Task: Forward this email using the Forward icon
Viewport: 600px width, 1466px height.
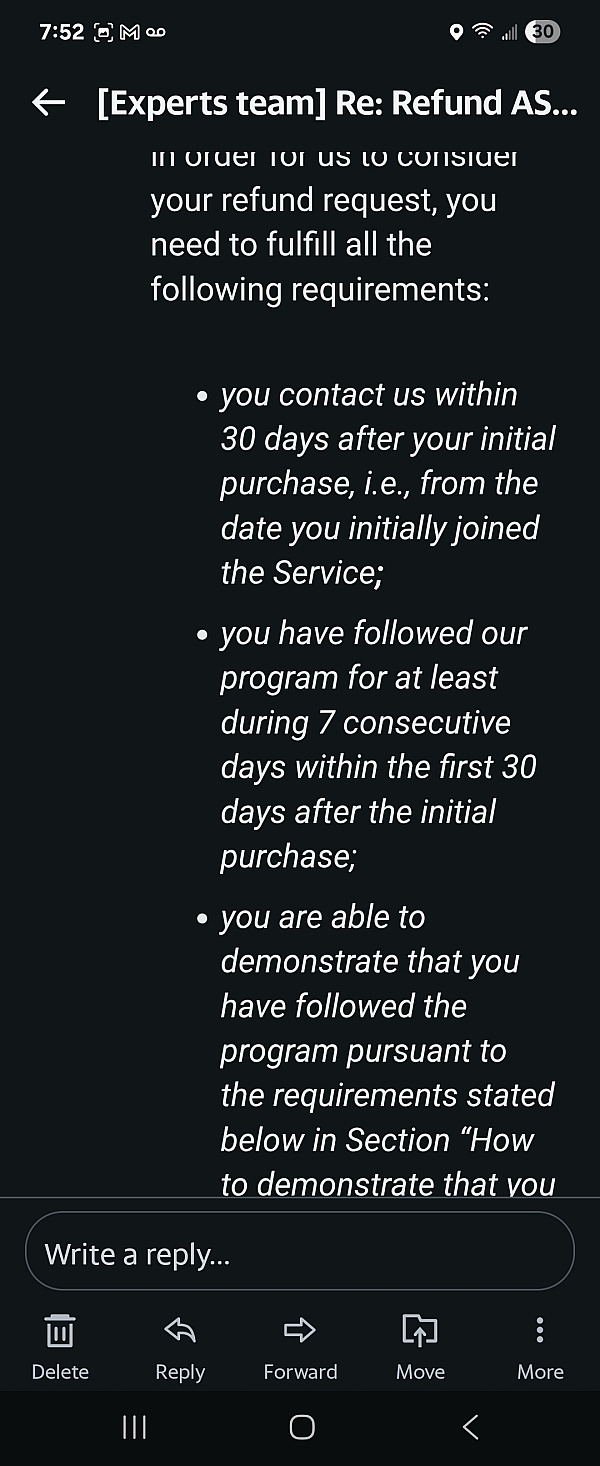Action: coord(300,1330)
